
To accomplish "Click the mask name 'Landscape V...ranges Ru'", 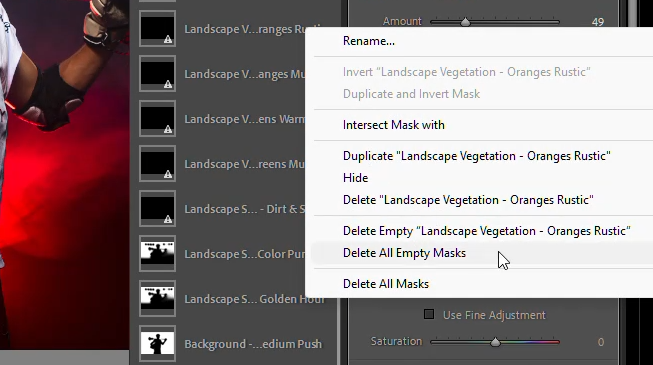I will 245,29.
